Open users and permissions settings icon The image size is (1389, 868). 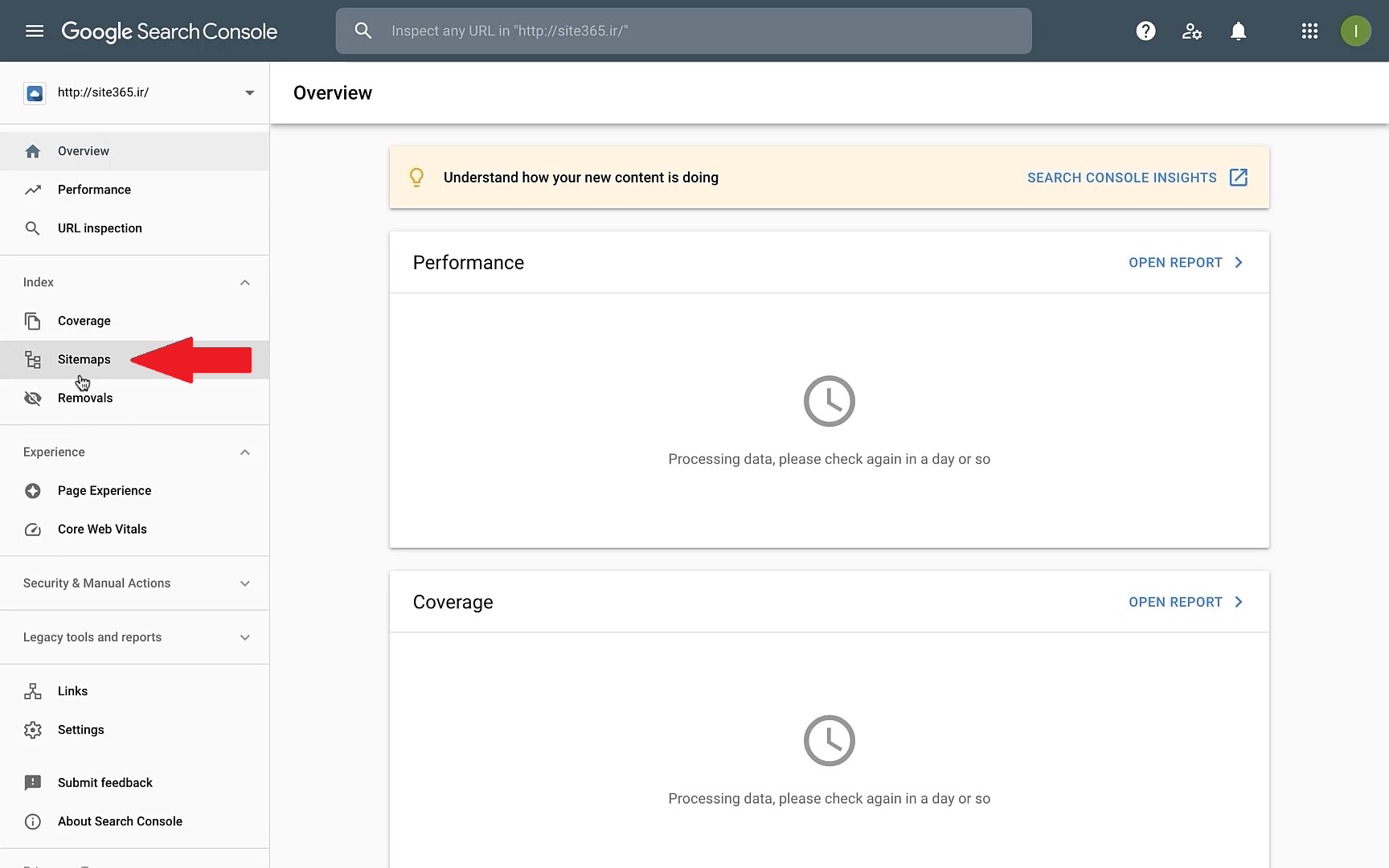[x=1191, y=31]
